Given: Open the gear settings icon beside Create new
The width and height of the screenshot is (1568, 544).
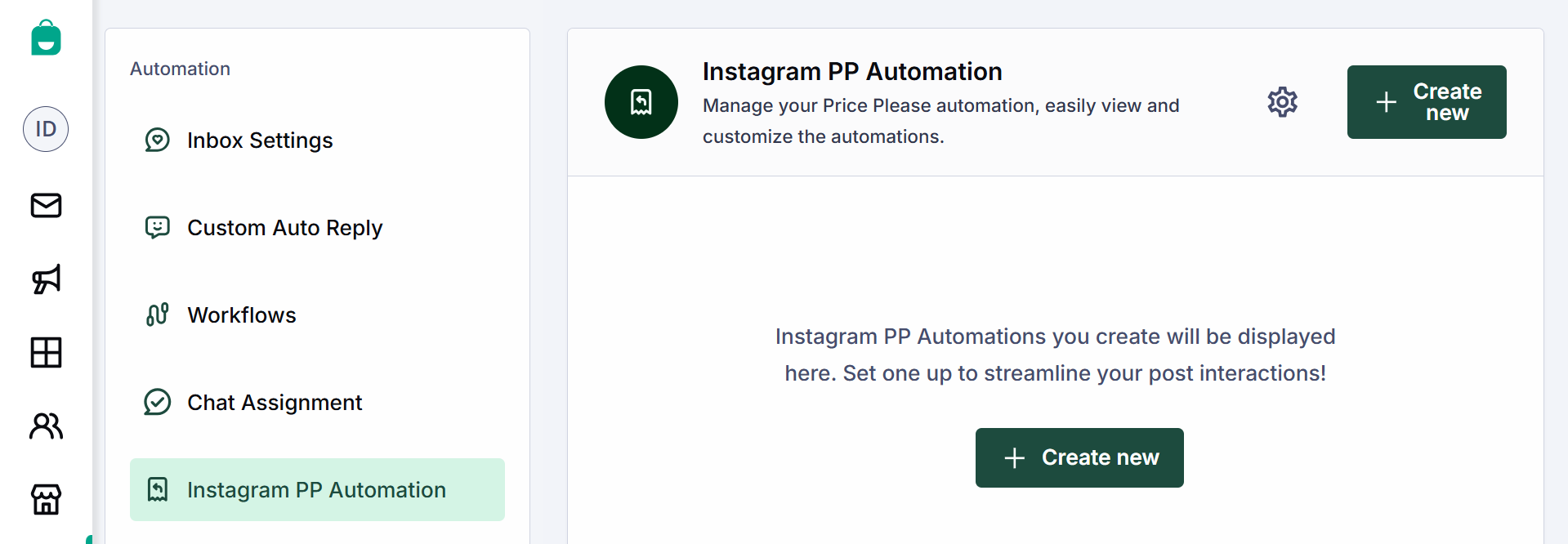Looking at the screenshot, I should pos(1281,101).
